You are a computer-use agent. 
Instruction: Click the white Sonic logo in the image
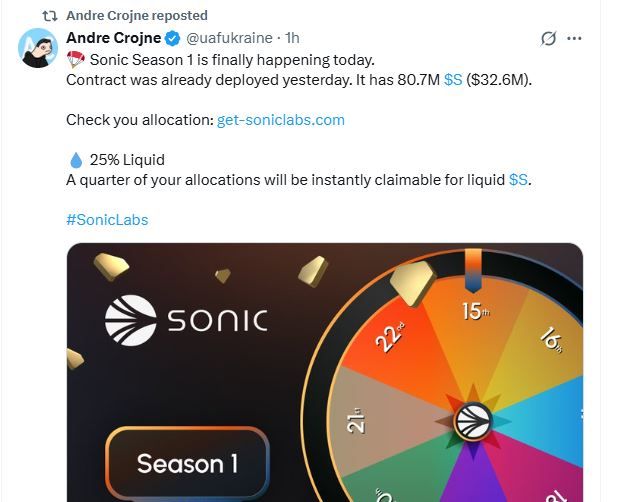point(130,319)
